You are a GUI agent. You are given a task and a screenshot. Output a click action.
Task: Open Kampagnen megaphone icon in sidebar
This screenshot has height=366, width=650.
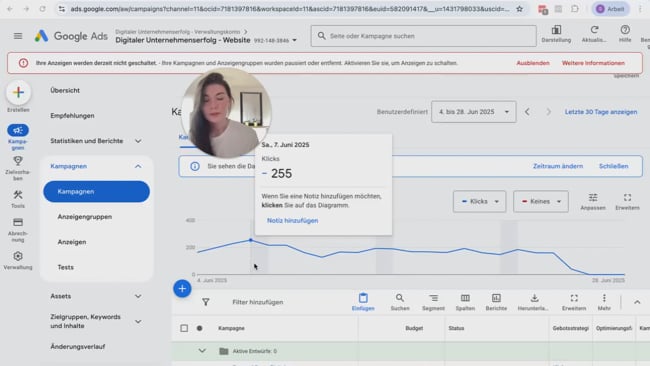18,130
